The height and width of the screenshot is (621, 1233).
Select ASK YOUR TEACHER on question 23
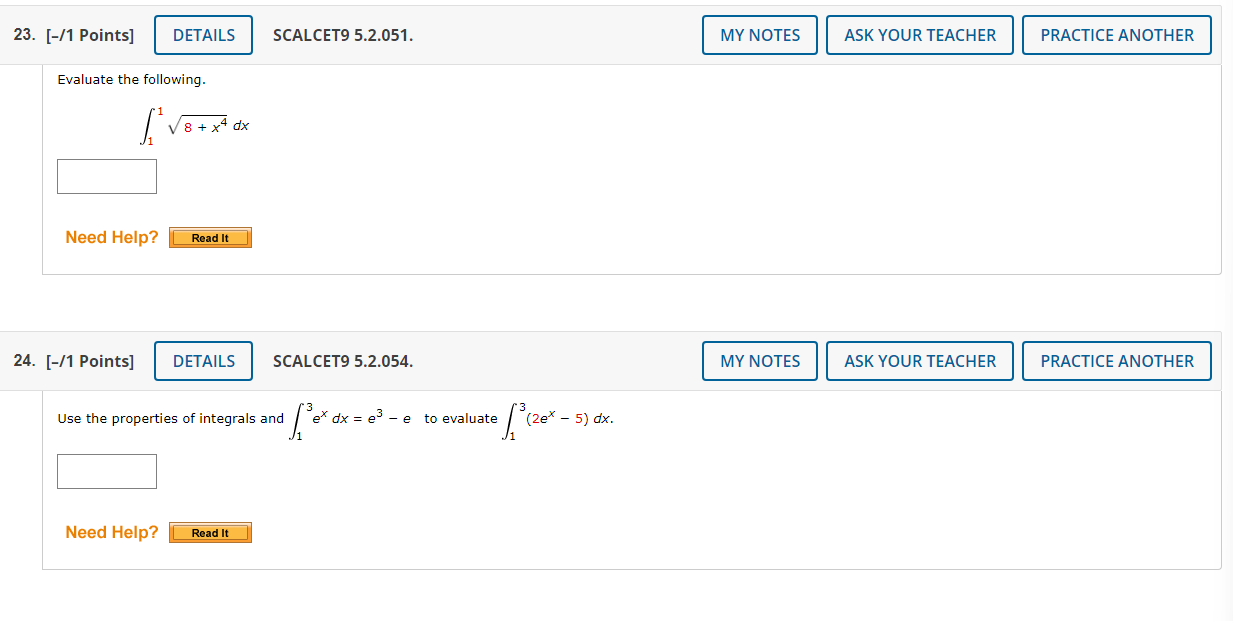point(919,34)
